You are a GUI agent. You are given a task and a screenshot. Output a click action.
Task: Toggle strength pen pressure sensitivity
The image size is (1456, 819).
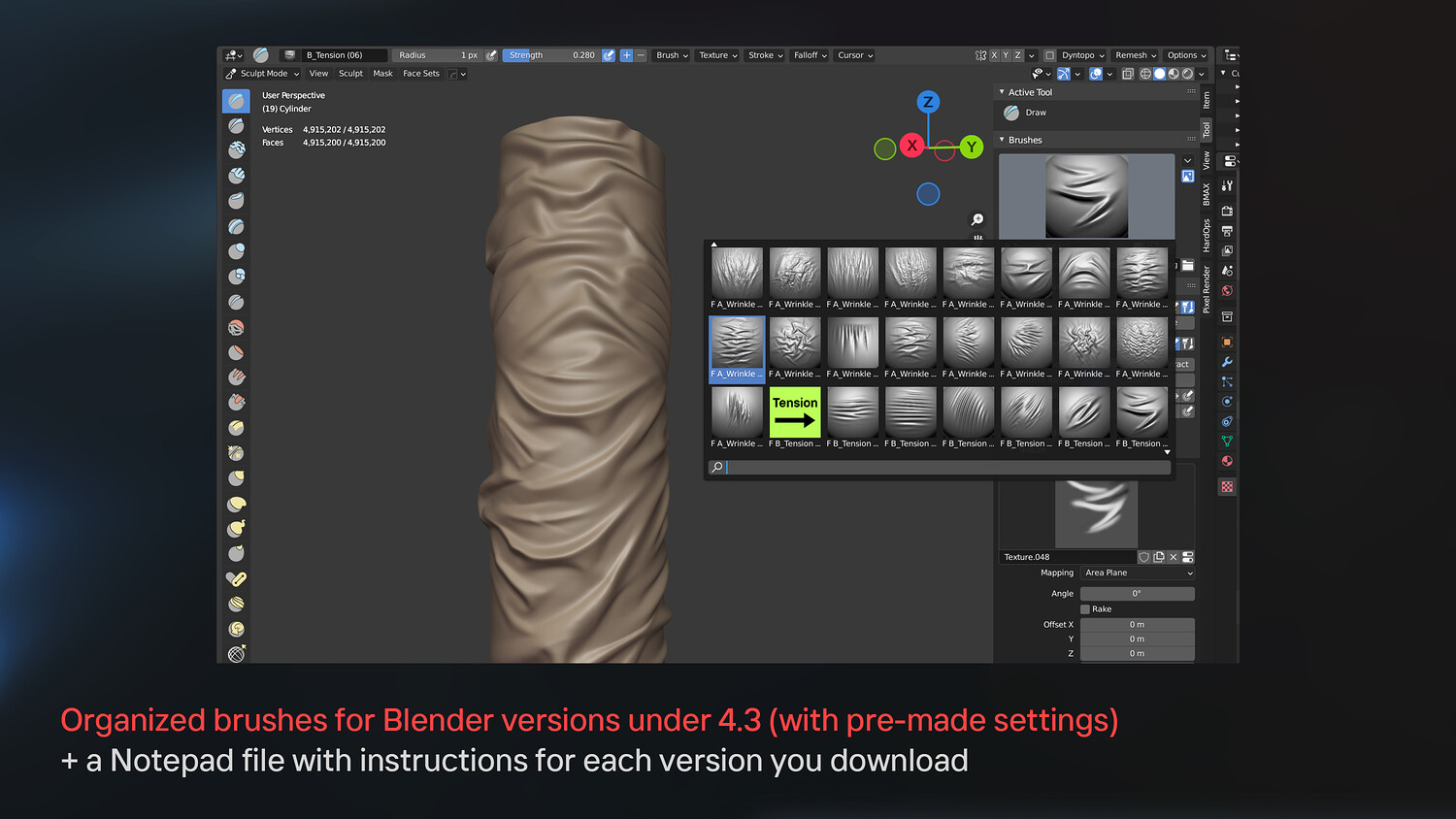click(609, 55)
